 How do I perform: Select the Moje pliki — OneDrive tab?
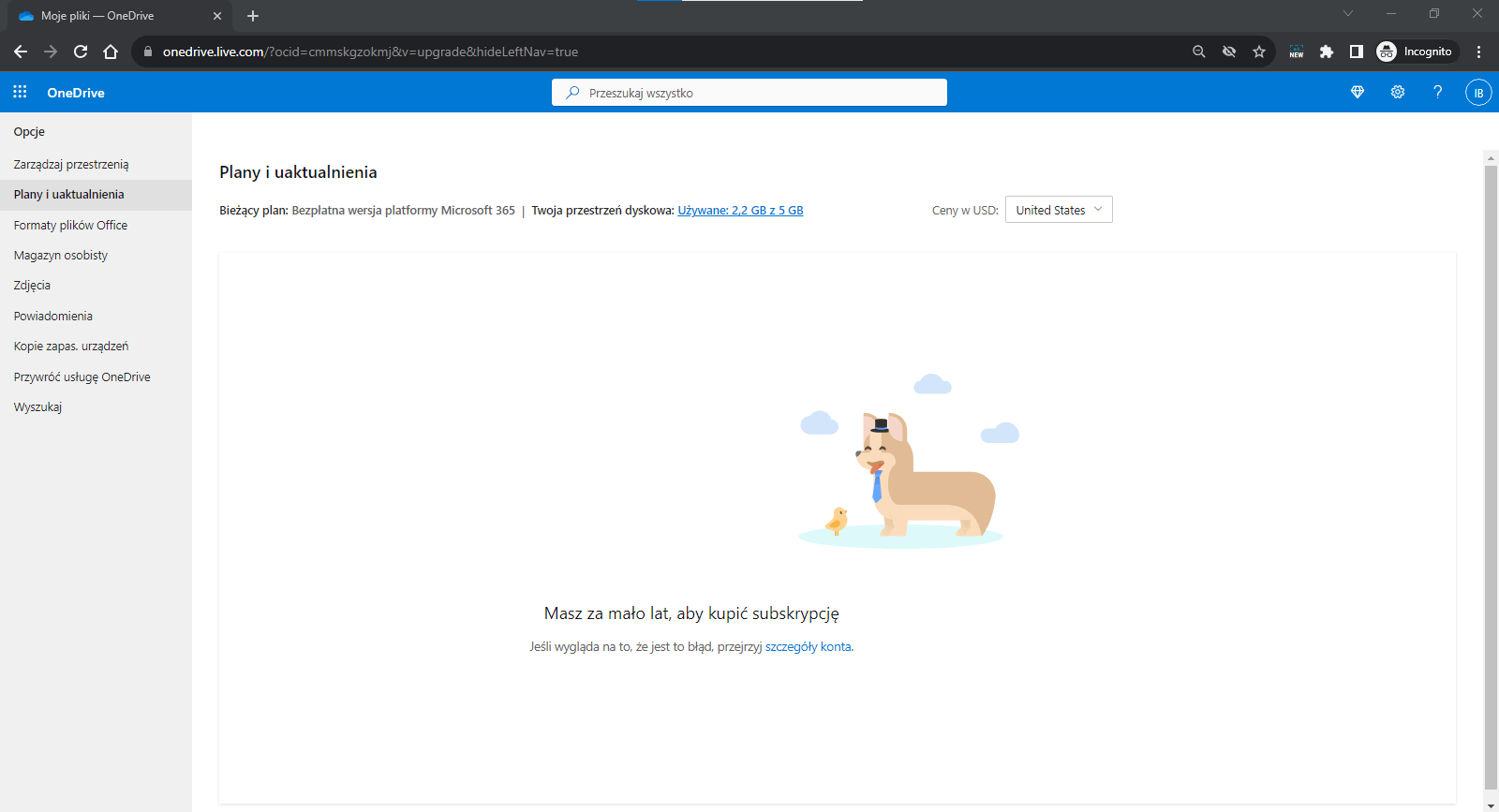[x=120, y=16]
